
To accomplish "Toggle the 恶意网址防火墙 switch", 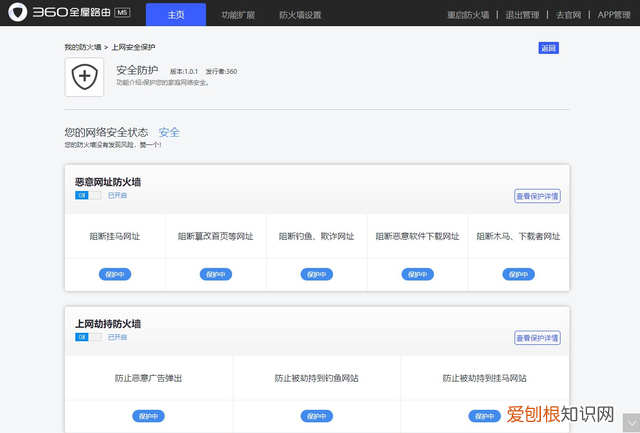I will 88,195.
